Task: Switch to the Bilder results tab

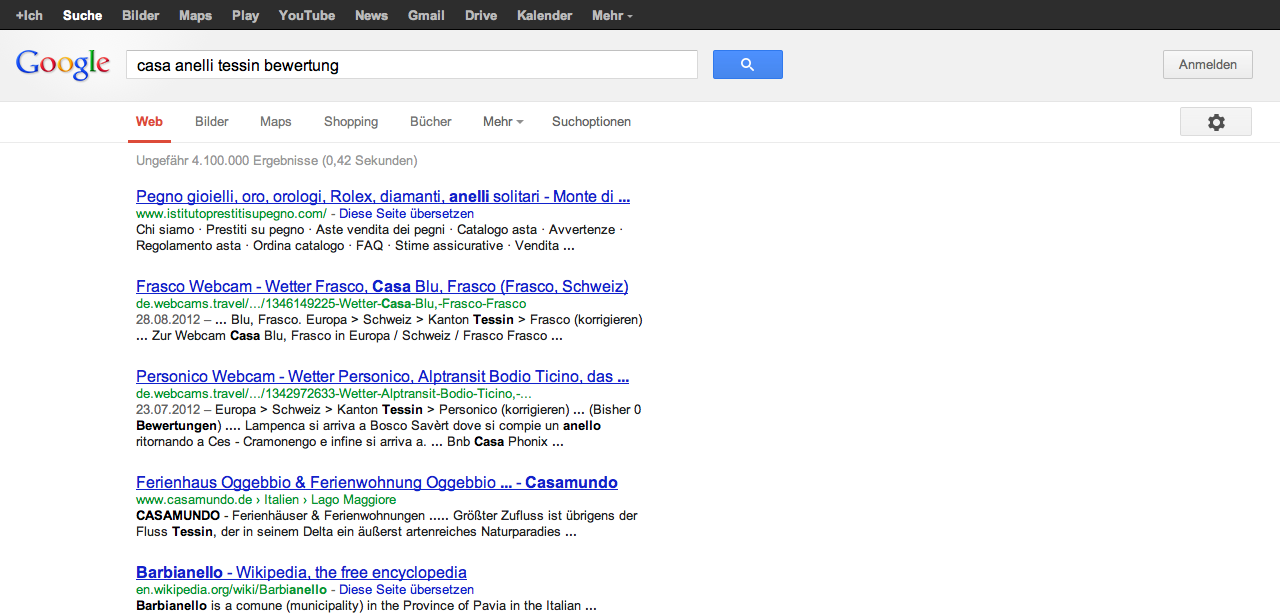Action: tap(212, 122)
